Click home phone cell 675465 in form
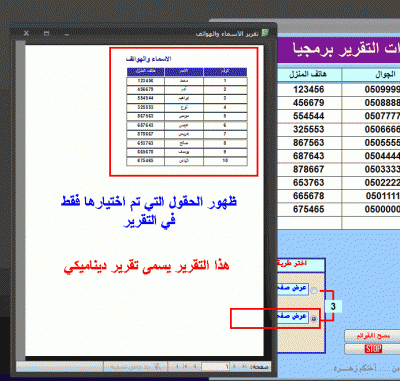Viewport: 400px width, 381px height. (309, 209)
